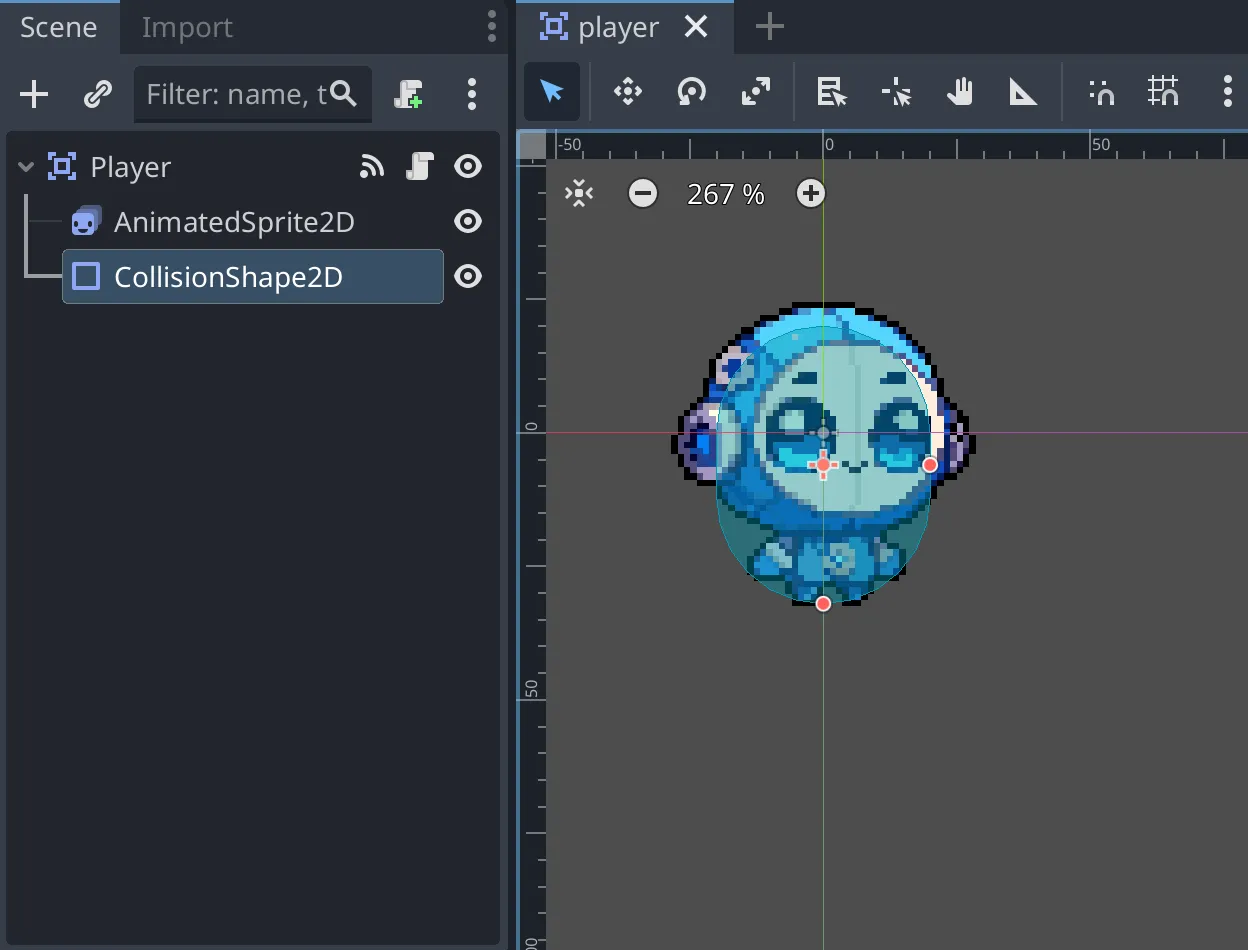The height and width of the screenshot is (950, 1248).
Task: Click the node filter search field
Action: pyautogui.click(x=238, y=94)
